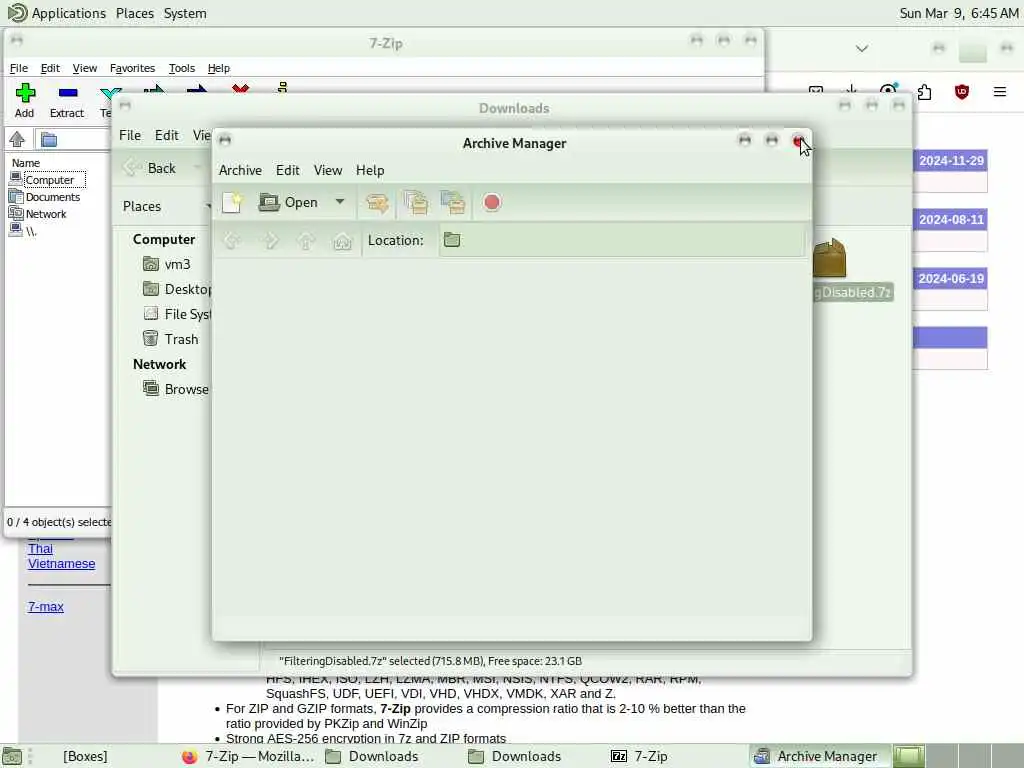Click the show desktop icon in taskbar
The image size is (1024, 768).
coord(12,756)
